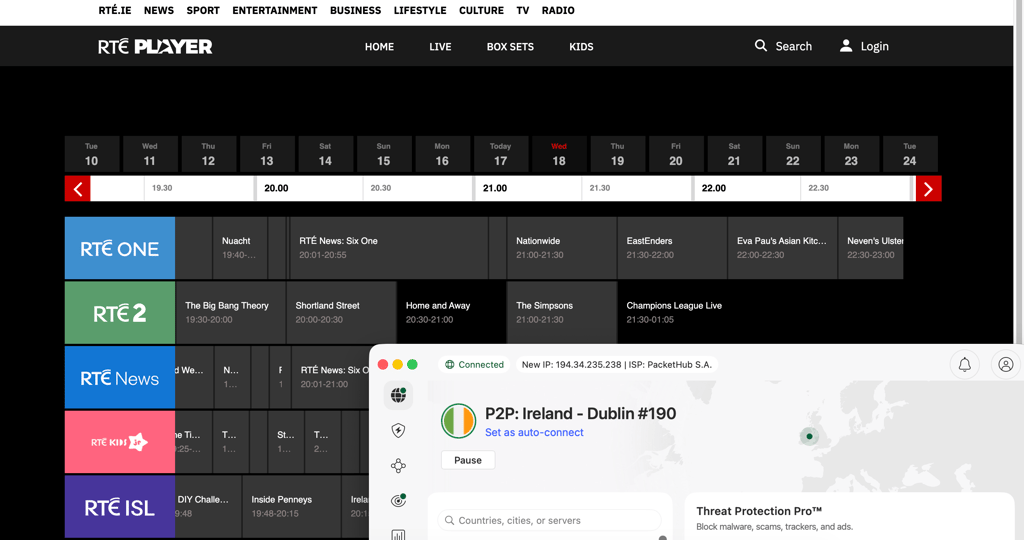Image resolution: width=1024 pixels, height=540 pixels.
Task: Select date Thu 19
Action: 617,154
